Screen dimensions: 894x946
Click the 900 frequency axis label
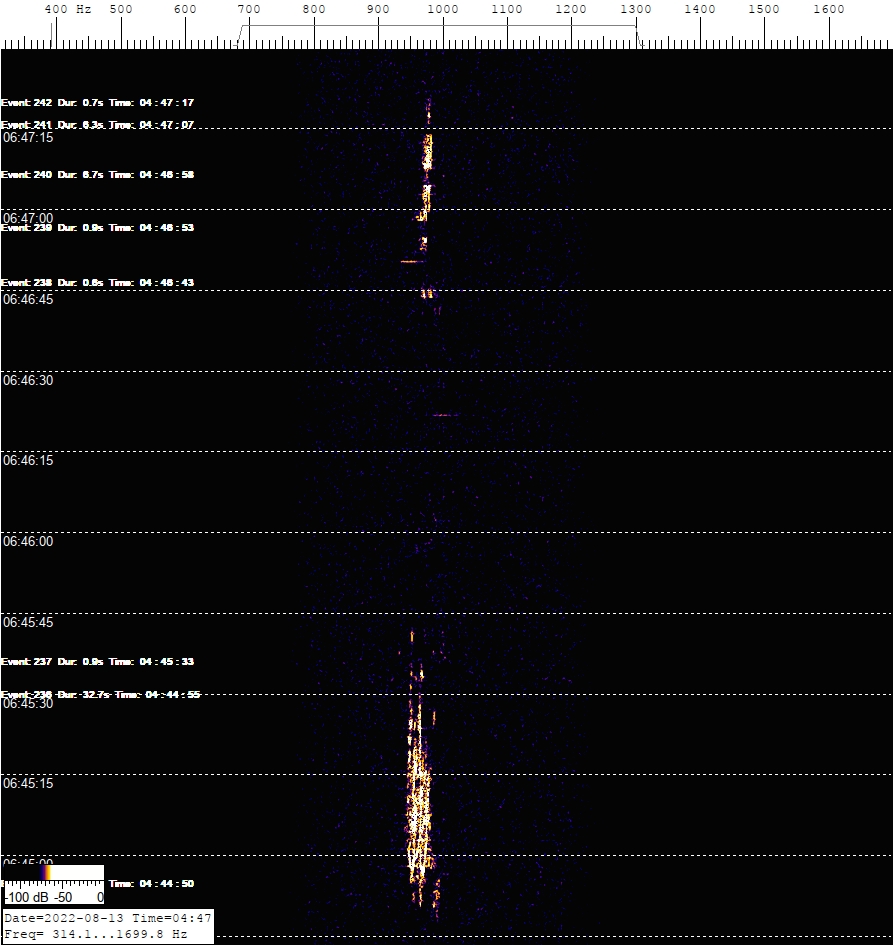(378, 9)
